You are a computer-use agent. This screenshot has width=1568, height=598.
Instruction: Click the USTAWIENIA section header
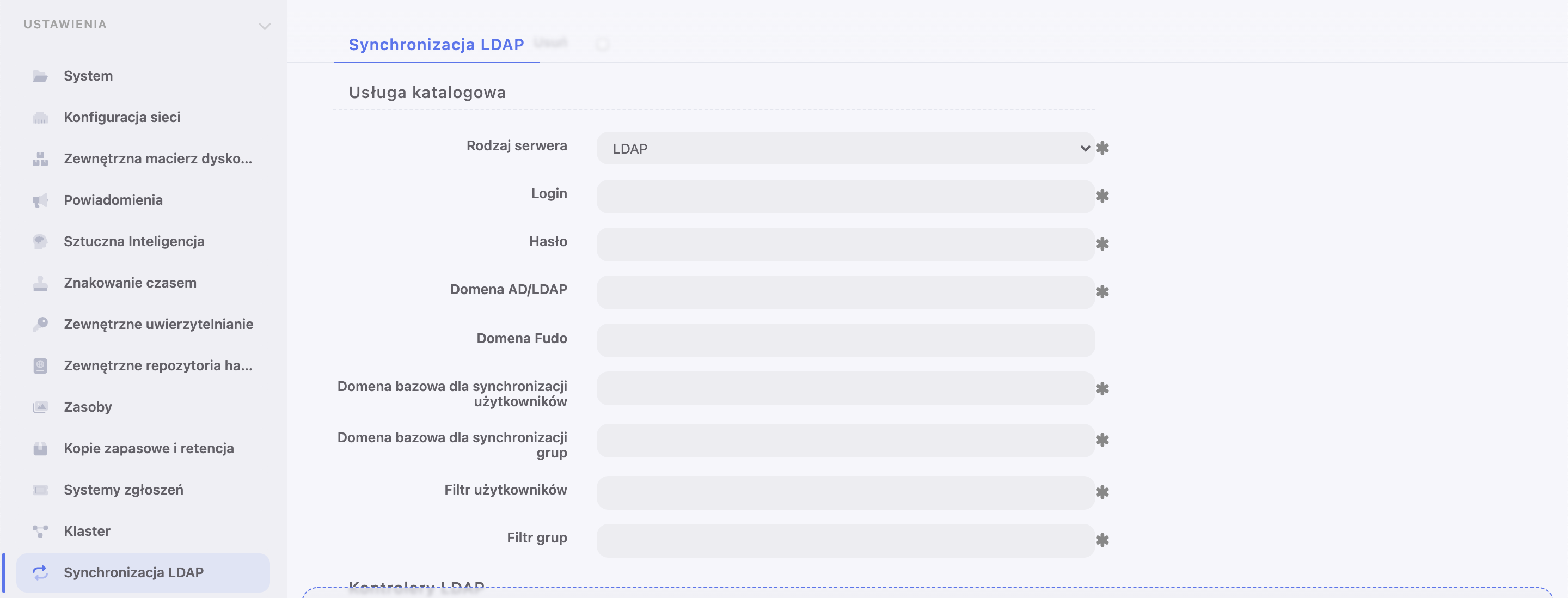pyautogui.click(x=65, y=25)
